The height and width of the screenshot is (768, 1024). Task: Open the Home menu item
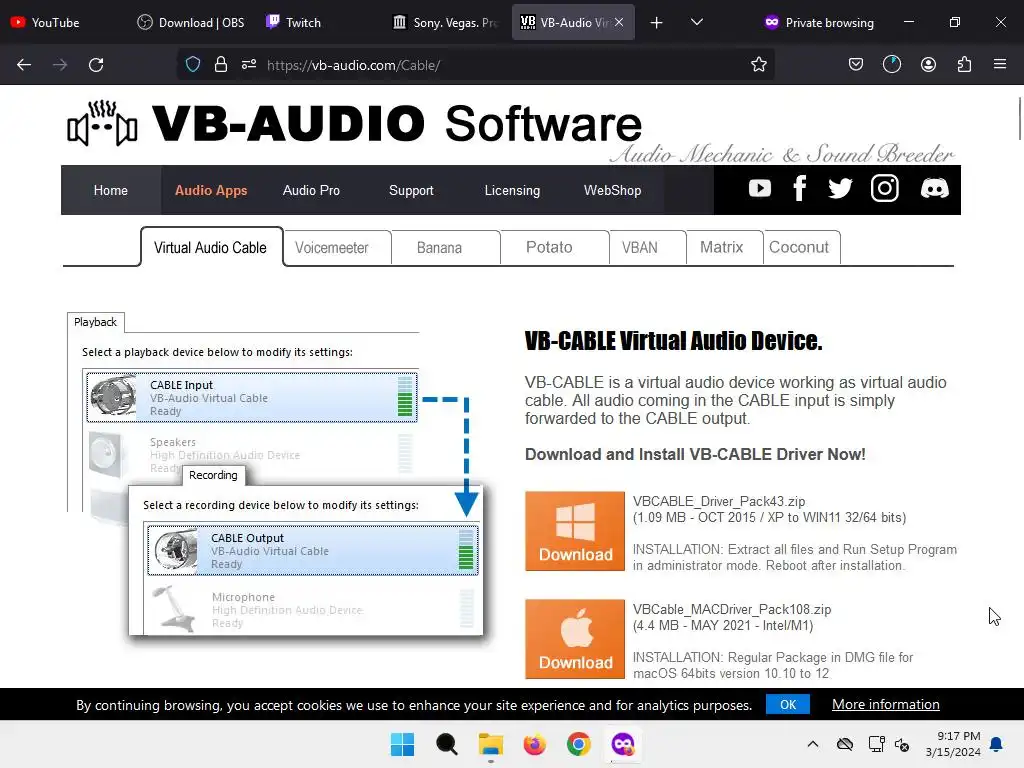[x=110, y=190]
